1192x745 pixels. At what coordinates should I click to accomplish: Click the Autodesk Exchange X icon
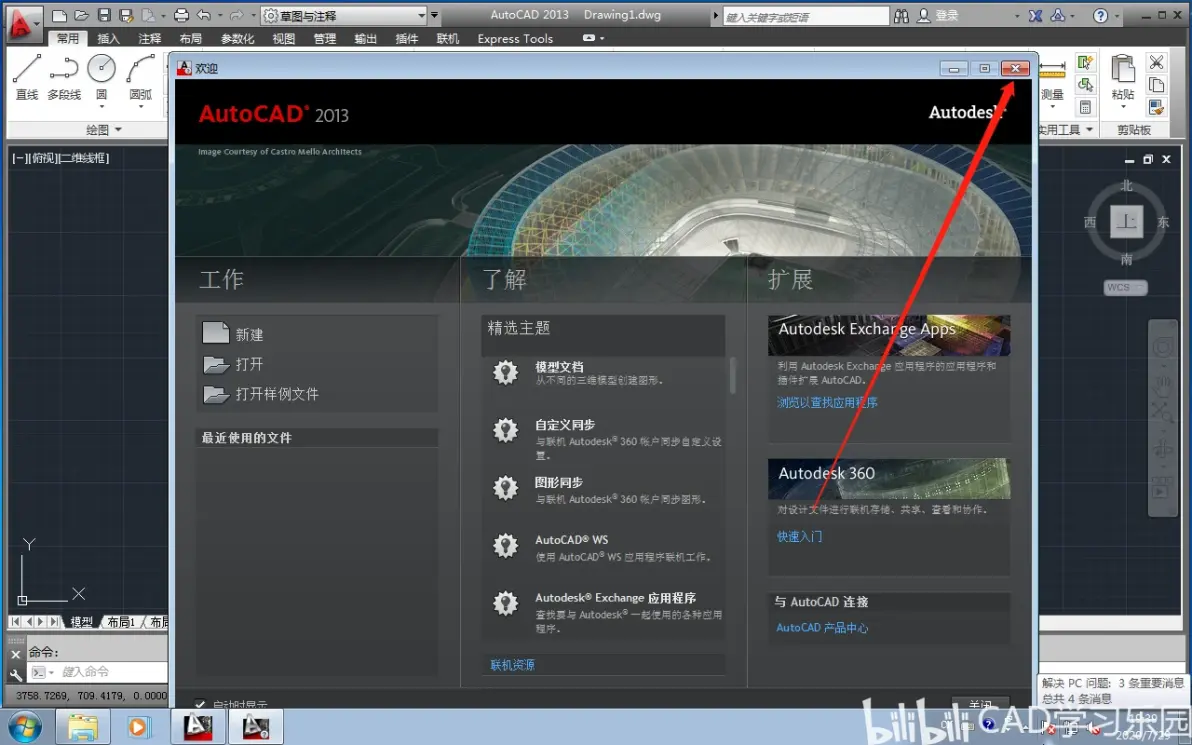point(1035,15)
